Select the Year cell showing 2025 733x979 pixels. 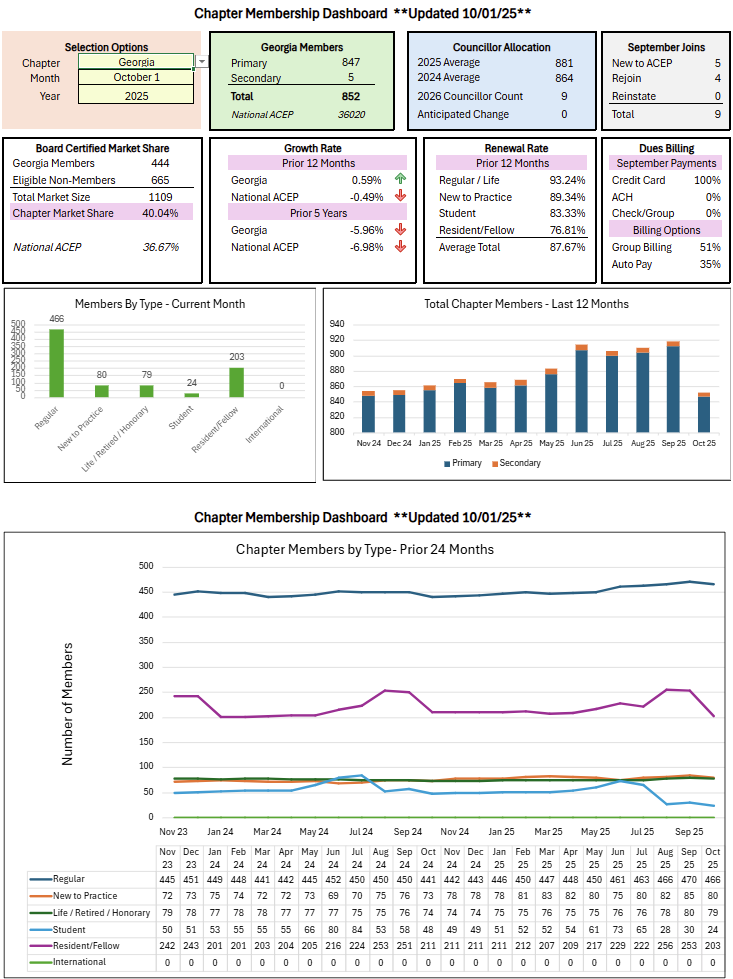tap(136, 96)
